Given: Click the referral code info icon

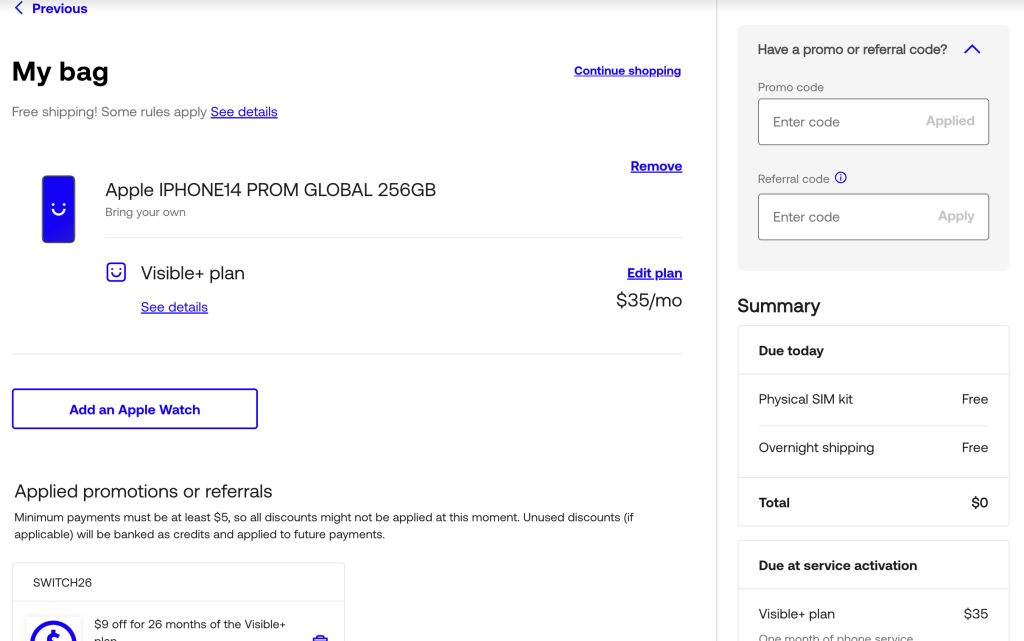Looking at the screenshot, I should (840, 178).
